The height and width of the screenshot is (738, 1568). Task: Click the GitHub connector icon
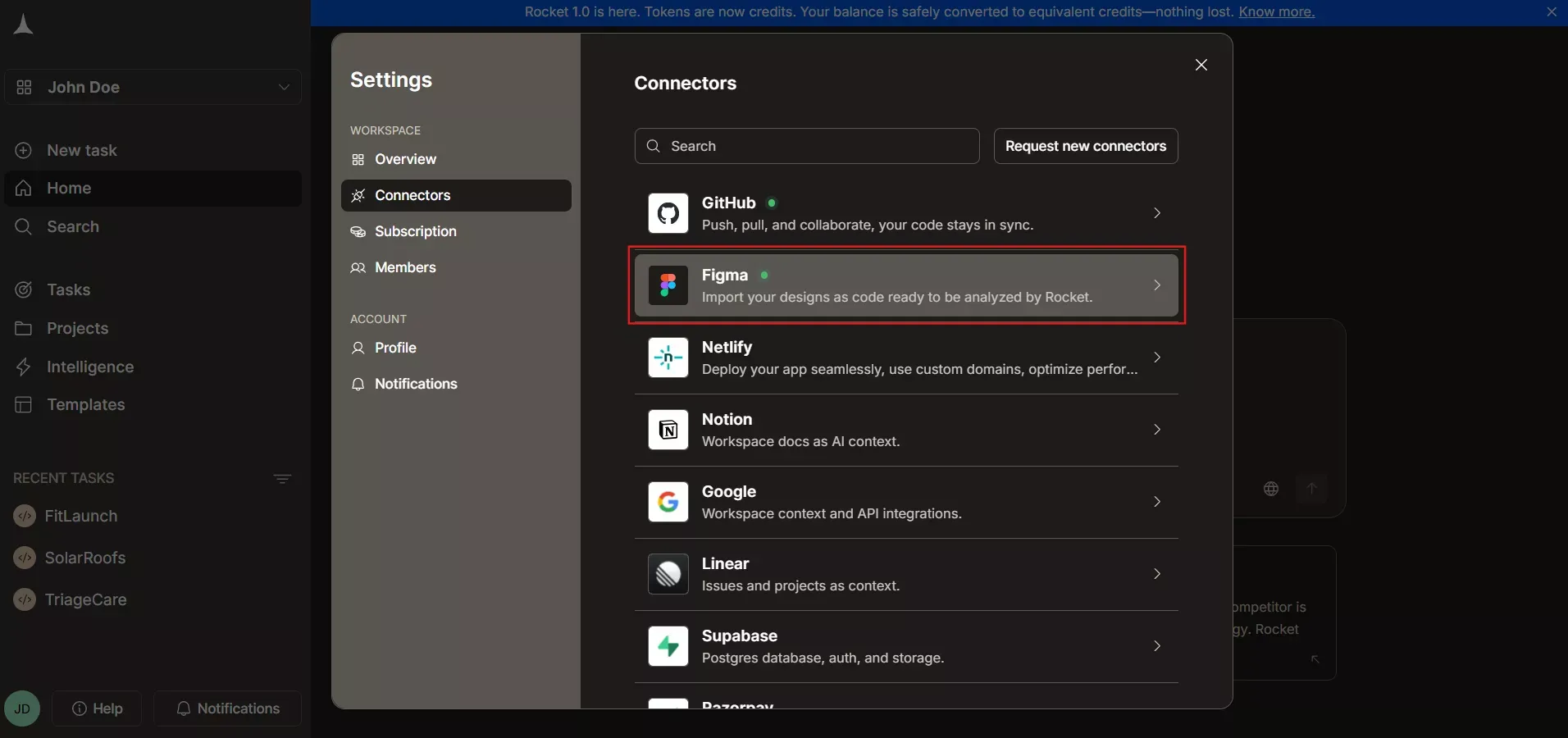coord(668,213)
